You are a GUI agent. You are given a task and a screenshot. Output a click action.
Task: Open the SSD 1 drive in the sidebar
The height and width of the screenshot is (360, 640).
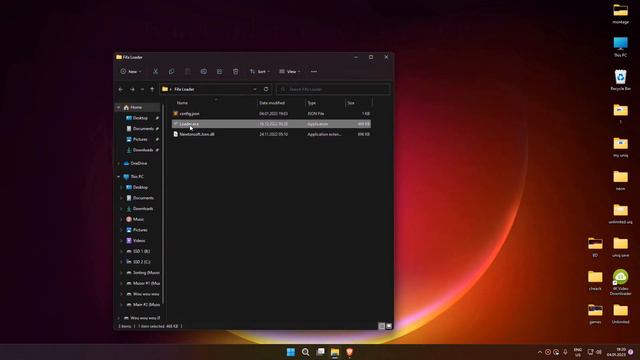pos(141,251)
